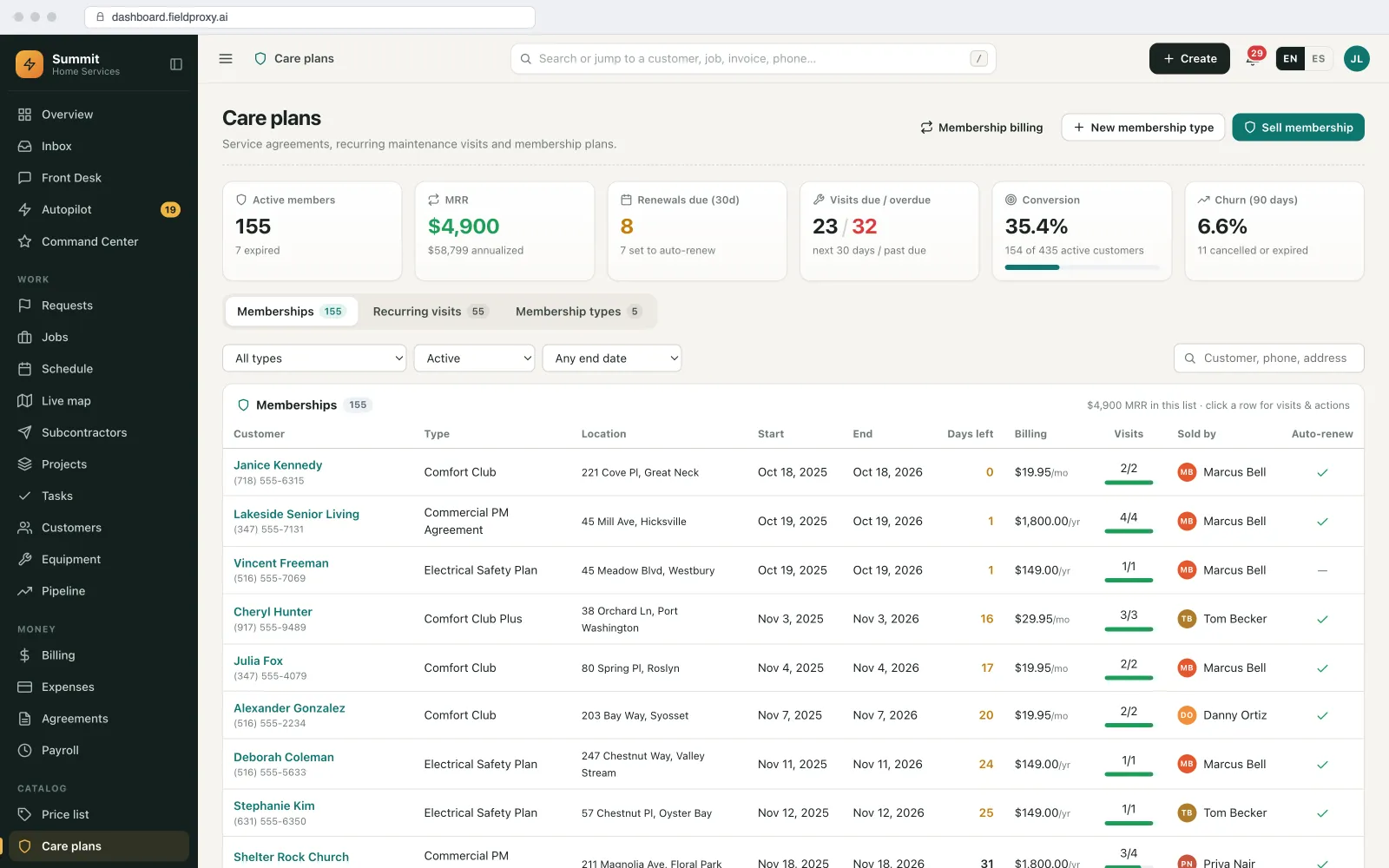Open Schedule in sidebar
1389x868 pixels.
click(99, 369)
